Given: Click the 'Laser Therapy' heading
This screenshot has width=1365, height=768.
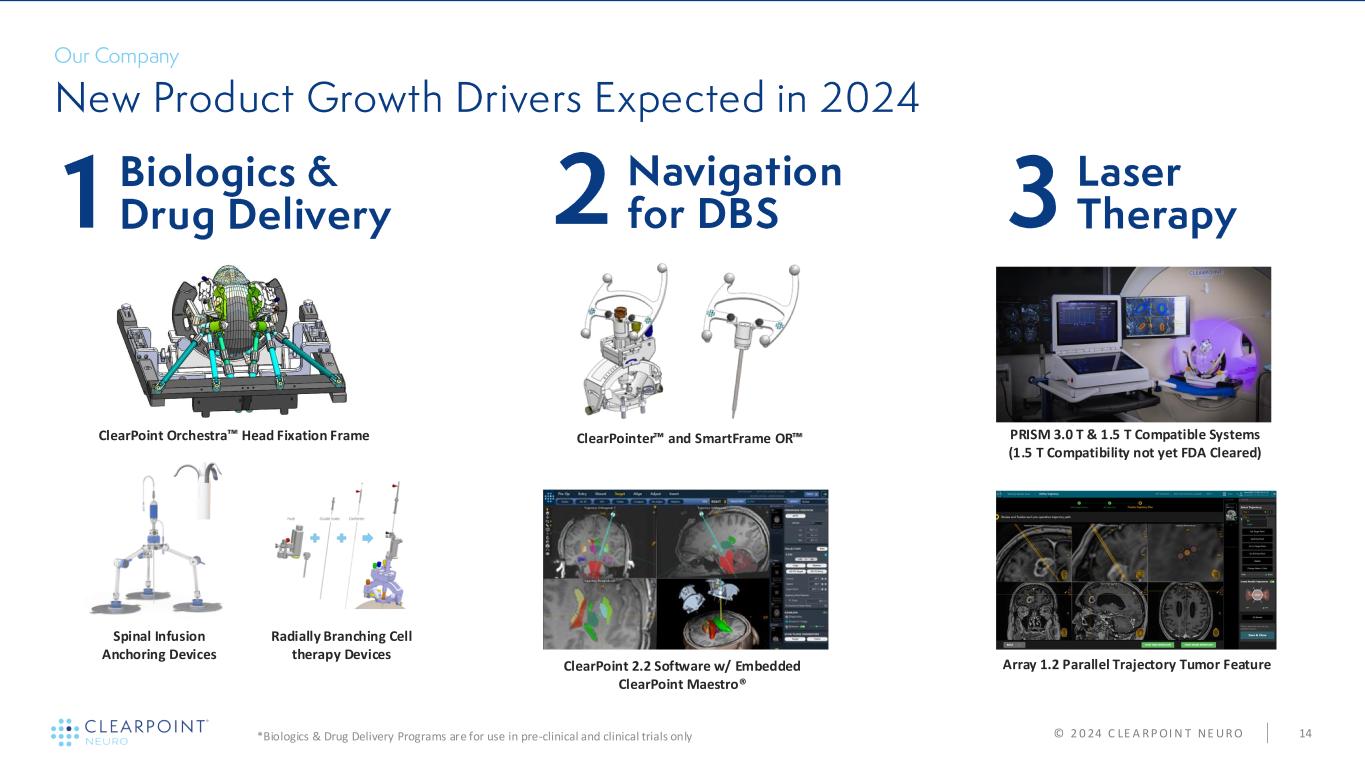Looking at the screenshot, I should 1156,194.
